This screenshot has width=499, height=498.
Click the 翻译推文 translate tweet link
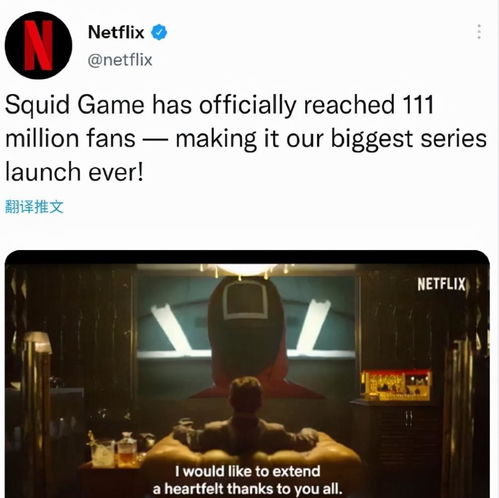[x=34, y=207]
